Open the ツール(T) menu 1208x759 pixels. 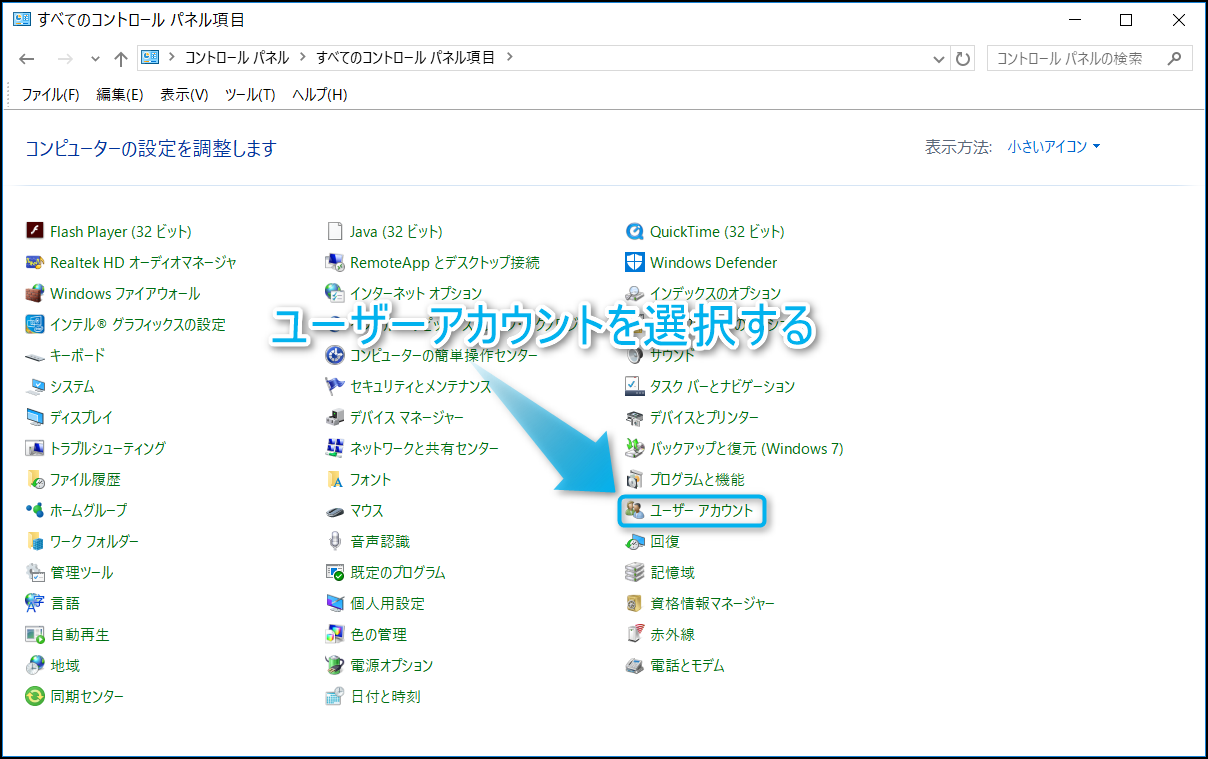tap(250, 94)
